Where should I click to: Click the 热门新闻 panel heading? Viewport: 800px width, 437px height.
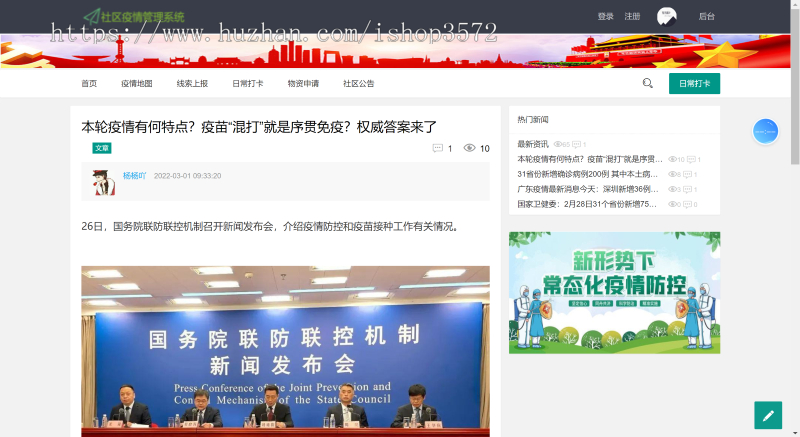click(x=533, y=119)
